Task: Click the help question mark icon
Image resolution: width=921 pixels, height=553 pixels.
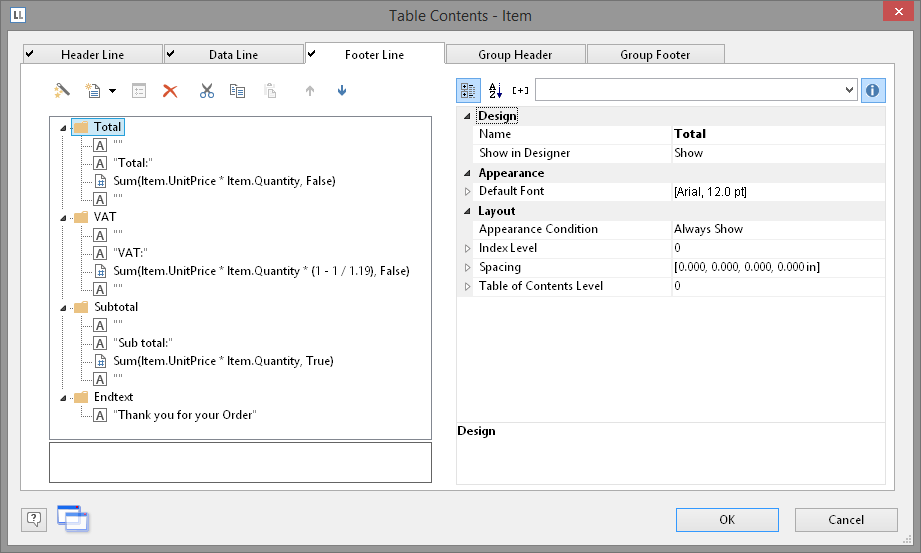Action: pyautogui.click(x=35, y=518)
